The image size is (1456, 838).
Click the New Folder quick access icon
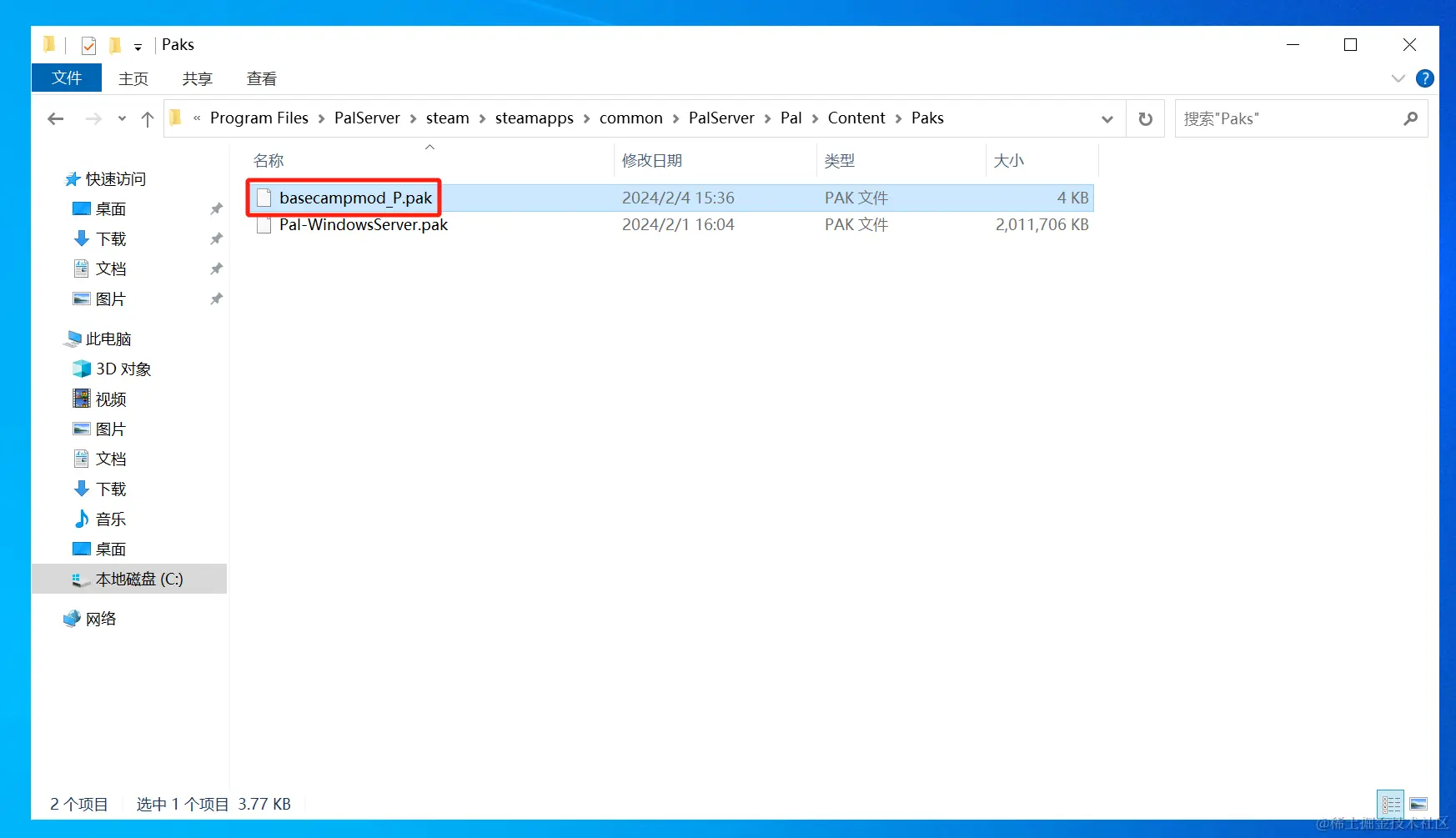pyautogui.click(x=115, y=45)
